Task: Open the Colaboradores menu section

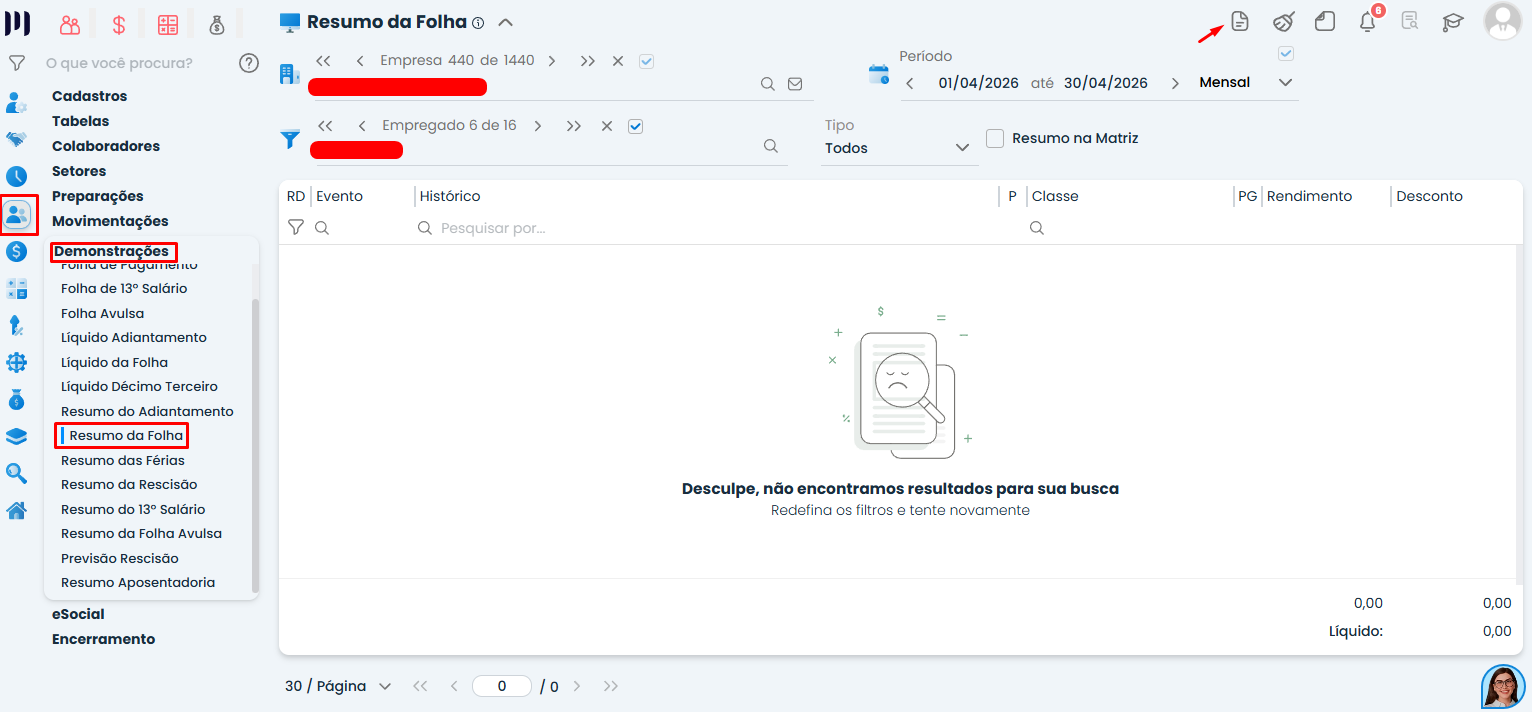Action: coord(106,146)
